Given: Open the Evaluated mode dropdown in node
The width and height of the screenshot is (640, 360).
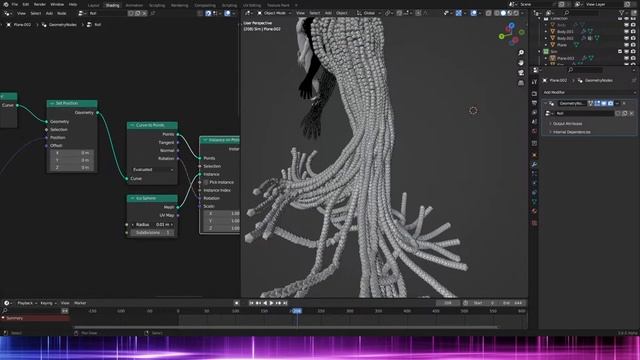Looking at the screenshot, I should click(x=153, y=169).
